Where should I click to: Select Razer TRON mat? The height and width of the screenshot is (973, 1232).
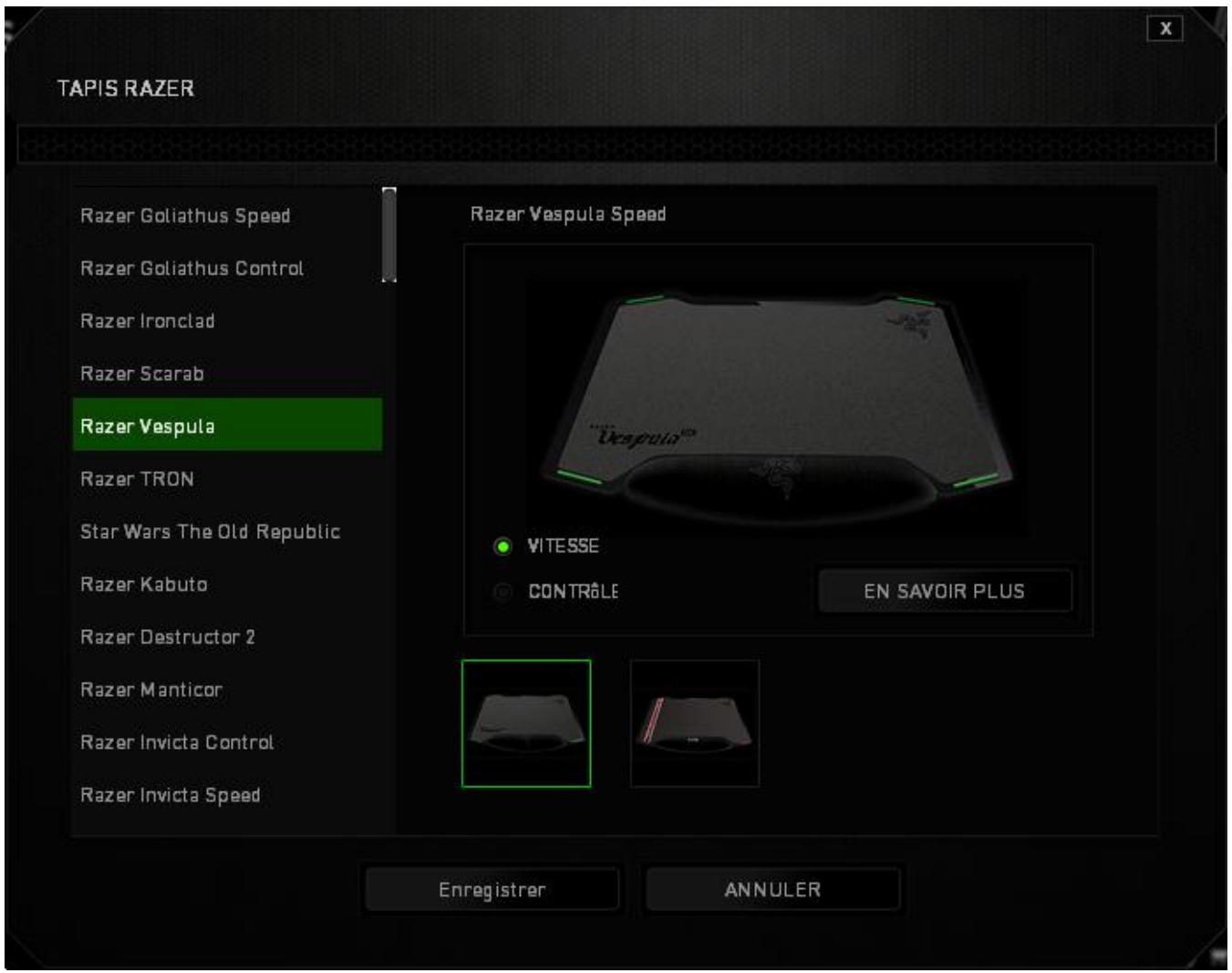227,479
